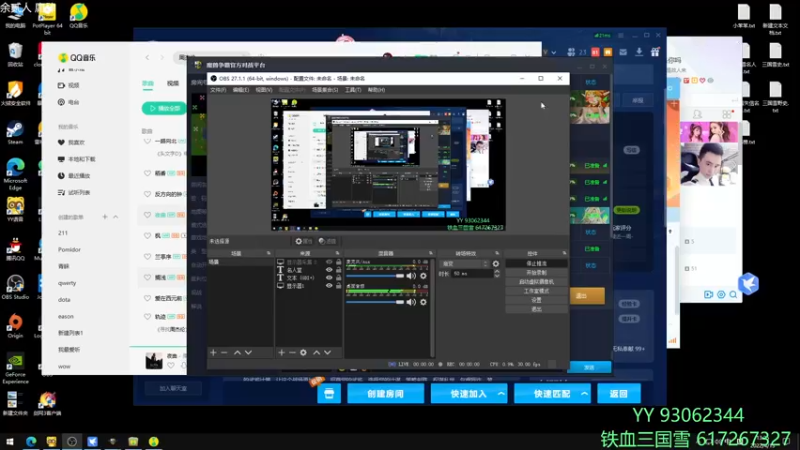Mute first mixer channel speaker icon

411,276
